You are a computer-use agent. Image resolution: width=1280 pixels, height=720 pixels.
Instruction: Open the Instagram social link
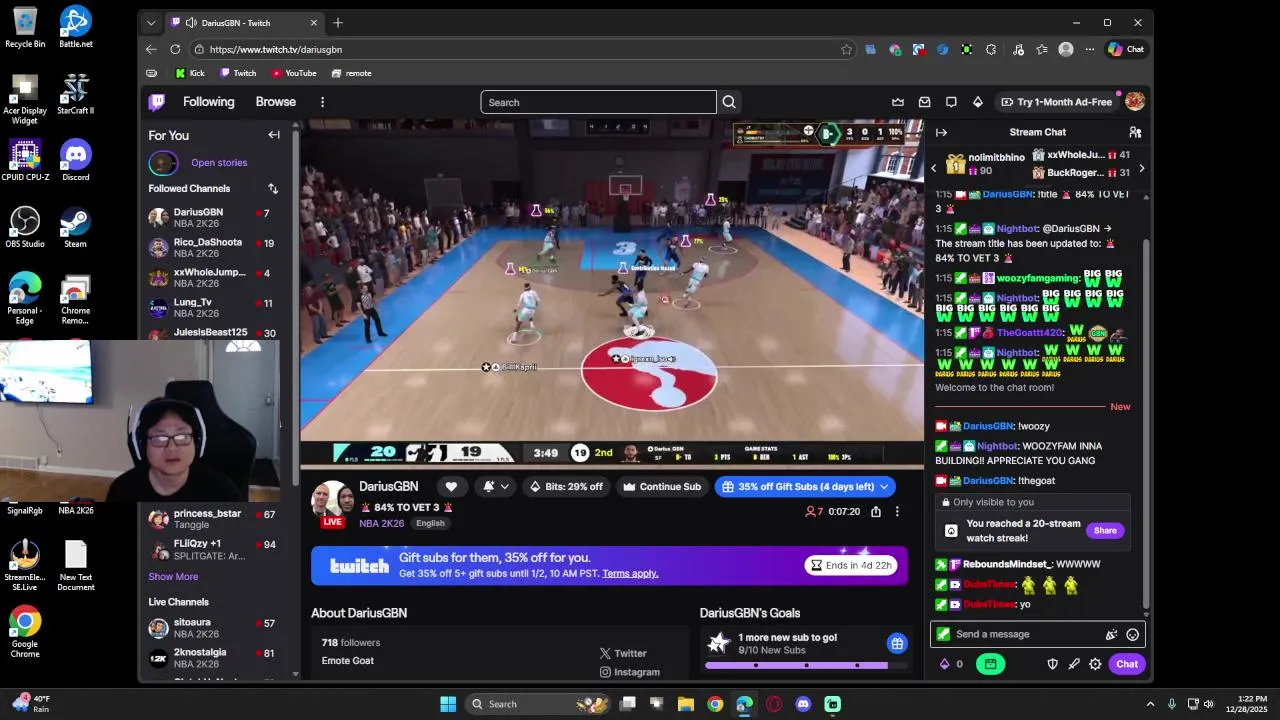pos(630,672)
